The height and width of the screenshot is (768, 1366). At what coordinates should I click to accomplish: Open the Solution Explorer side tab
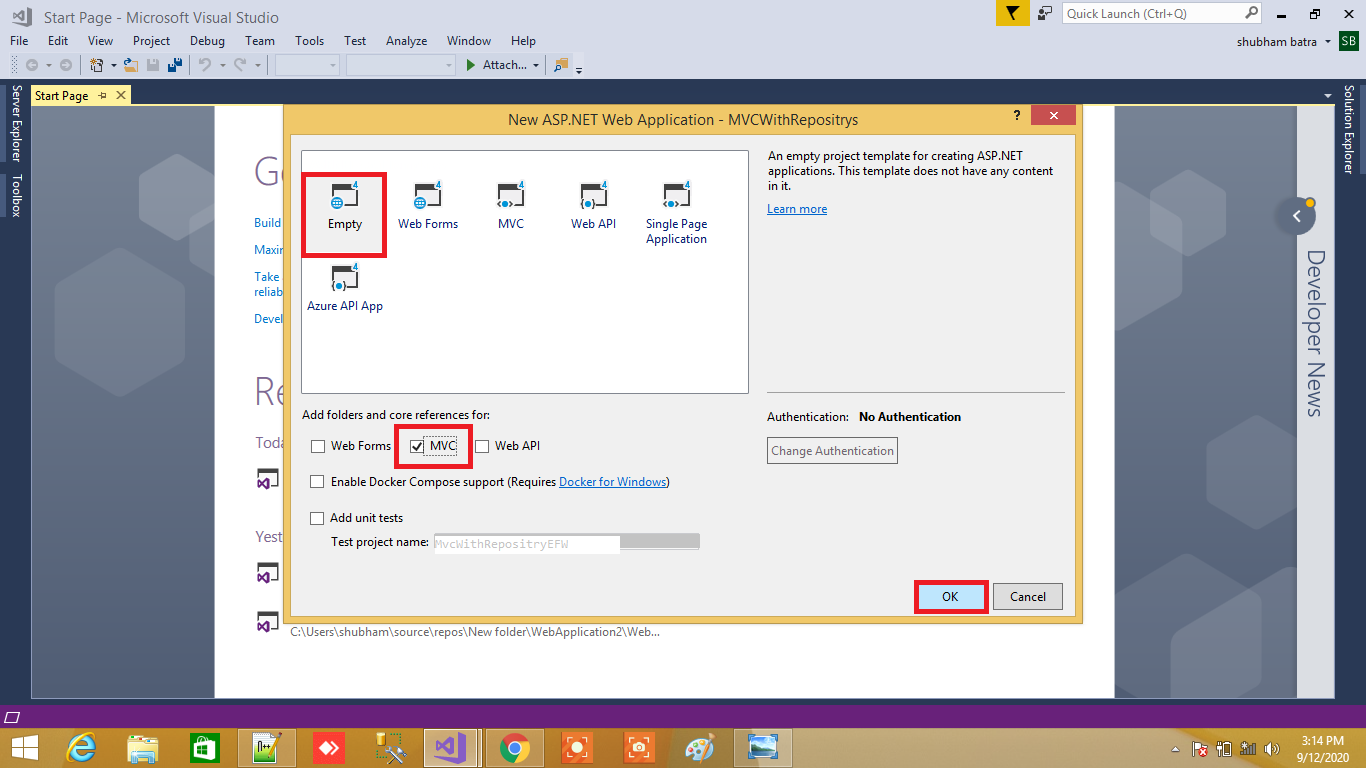pyautogui.click(x=1349, y=129)
